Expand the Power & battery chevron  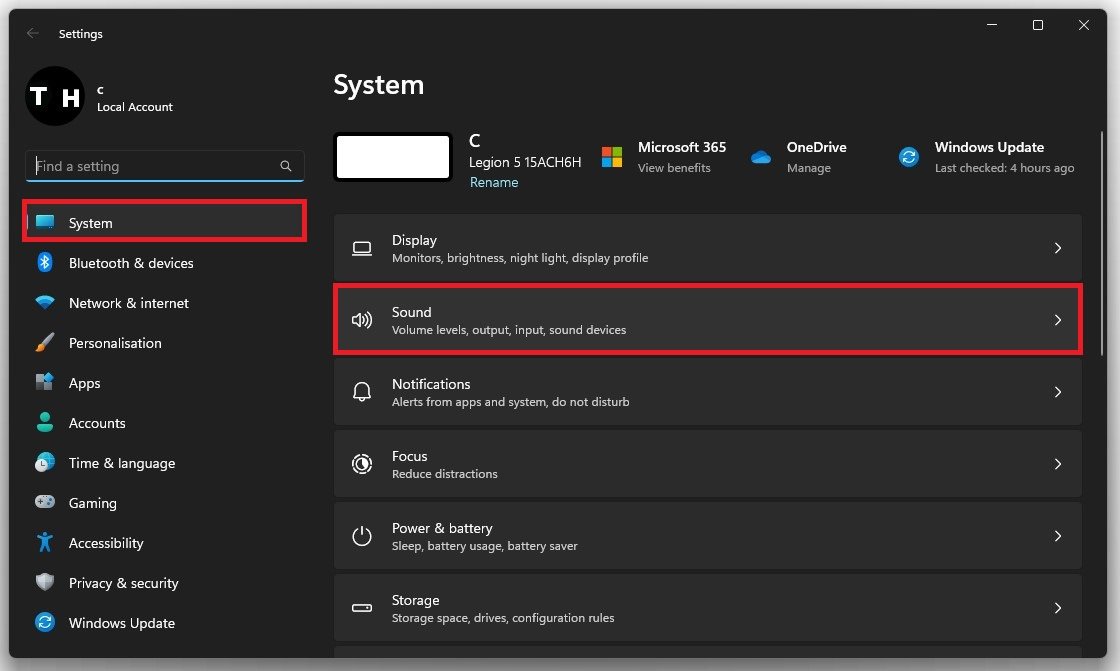1057,536
